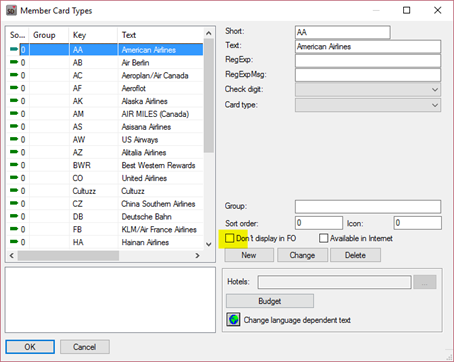Viewport: 454px width, 362px height.
Task: Click green arrow icon in Hainan Airlines row
Action: [x=14, y=242]
